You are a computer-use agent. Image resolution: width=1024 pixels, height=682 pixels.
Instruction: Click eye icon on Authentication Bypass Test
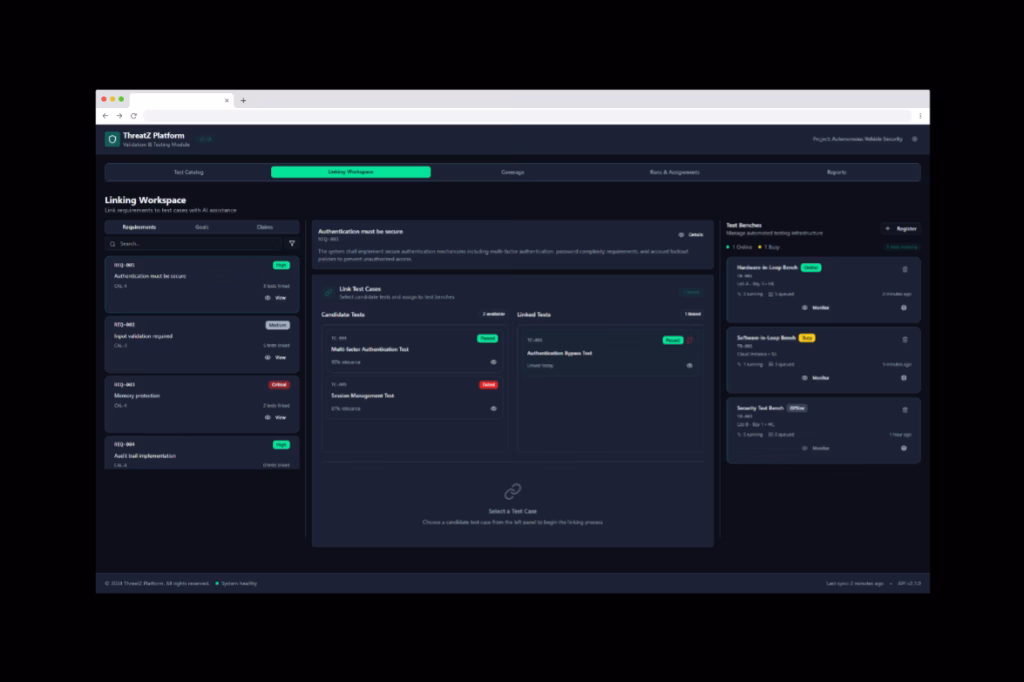point(689,365)
